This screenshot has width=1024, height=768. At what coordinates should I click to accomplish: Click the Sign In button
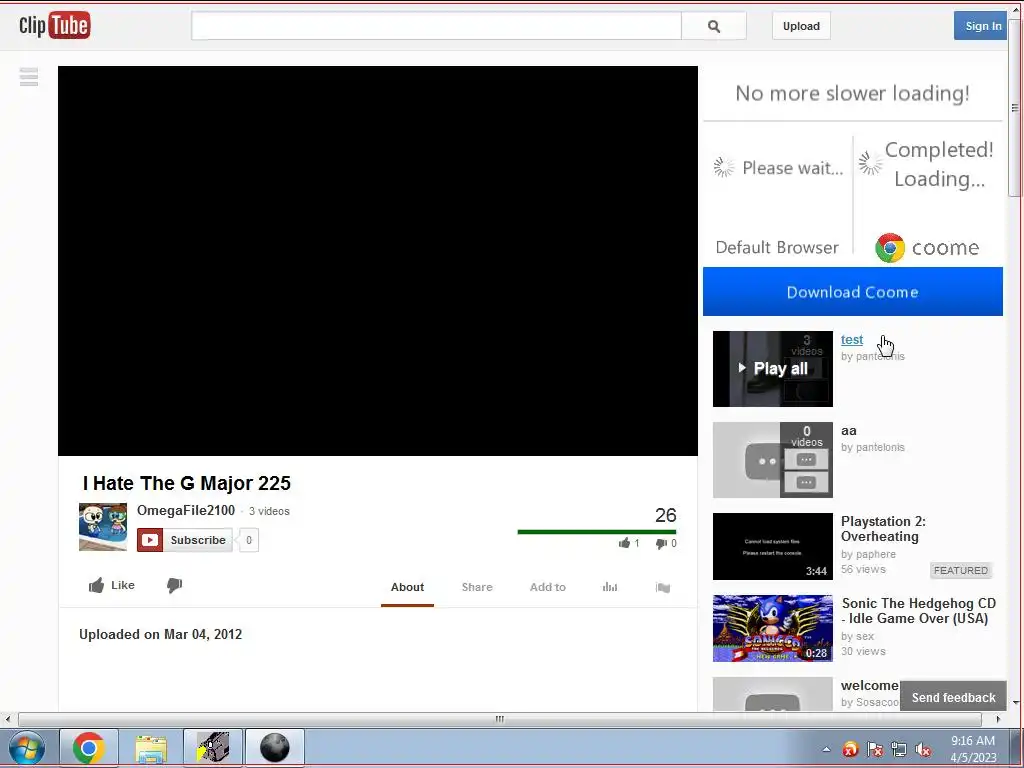tap(980, 26)
